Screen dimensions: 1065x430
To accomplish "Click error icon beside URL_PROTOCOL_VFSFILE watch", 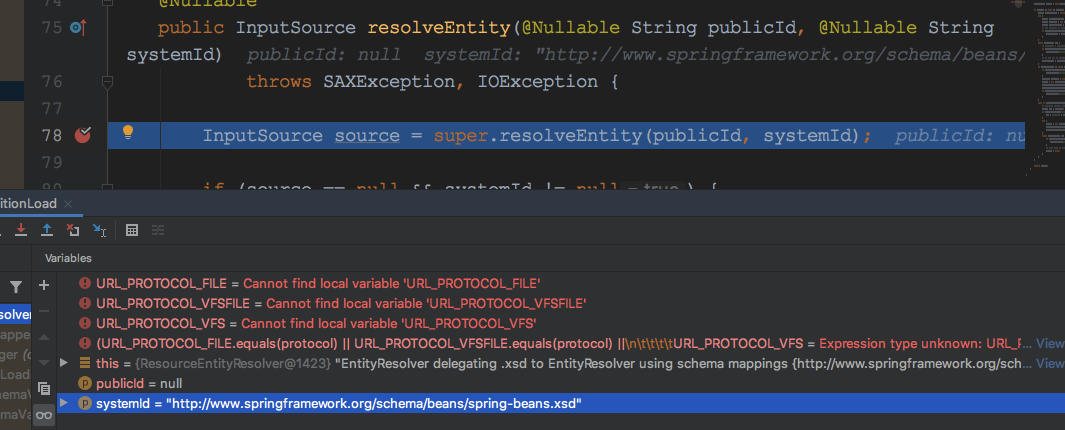I will [85, 303].
